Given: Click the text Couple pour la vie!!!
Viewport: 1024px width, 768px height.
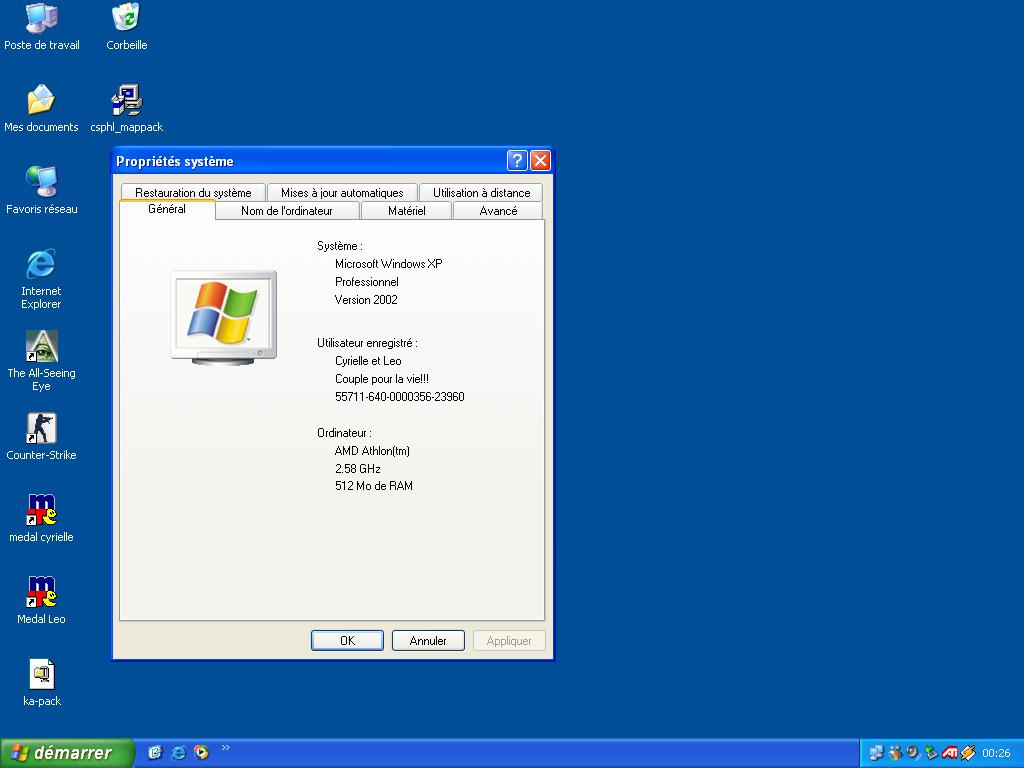Looking at the screenshot, I should point(382,379).
